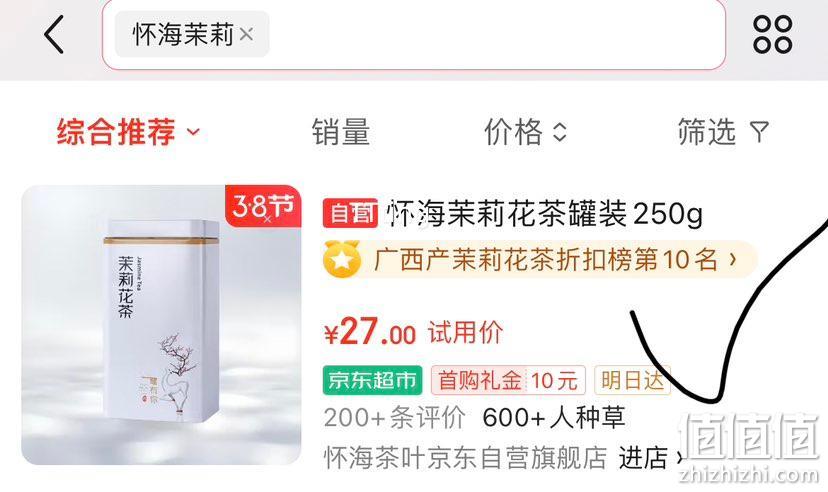This screenshot has width=828, height=492.
Task: Click the 筛选 funnel filter icon
Action: (x=759, y=131)
